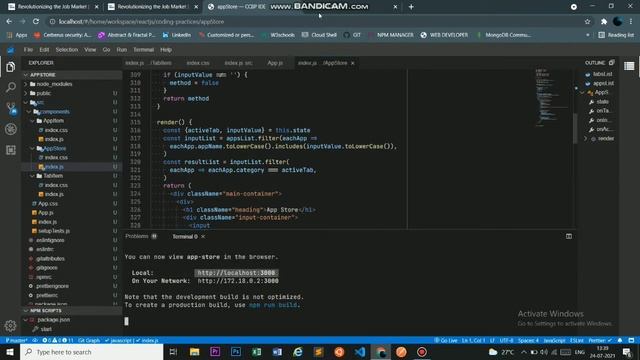640x360 pixels.
Task: Open the Terminal menu
Action: [144, 50]
